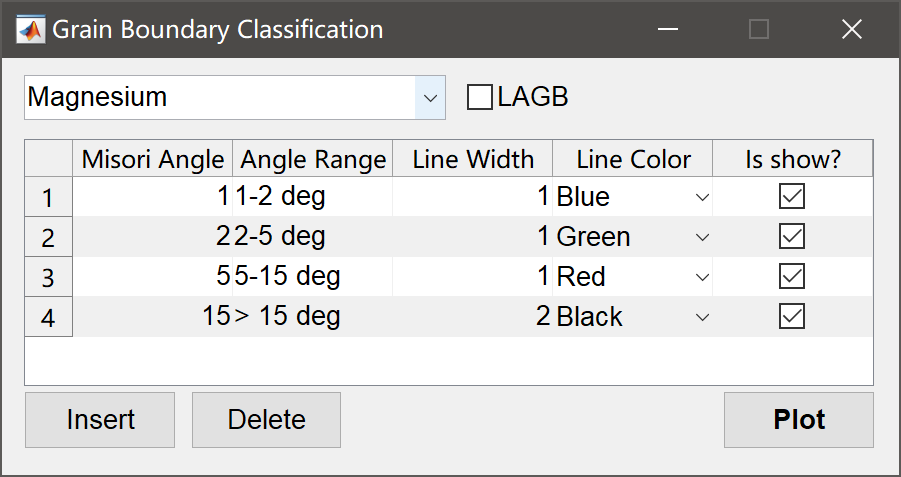Enable the LAGB checkbox
Viewport: 901px width, 477px height.
(x=481, y=97)
